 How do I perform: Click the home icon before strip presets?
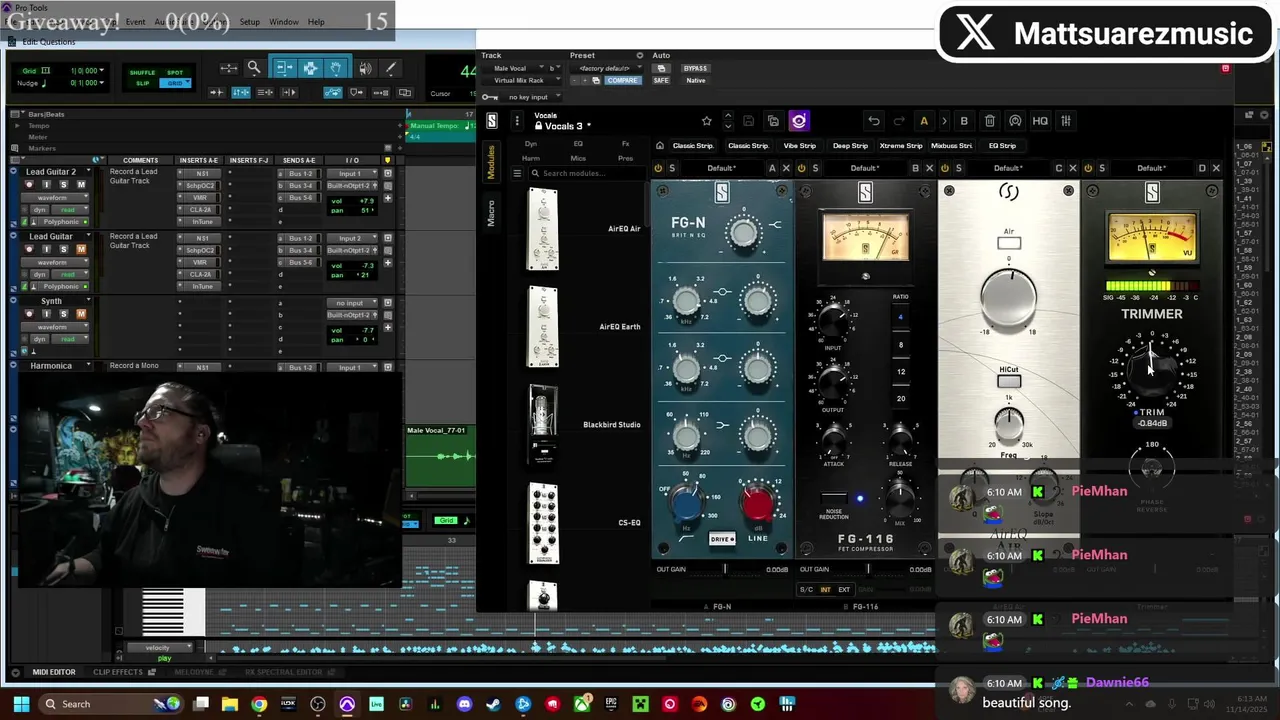pos(659,145)
